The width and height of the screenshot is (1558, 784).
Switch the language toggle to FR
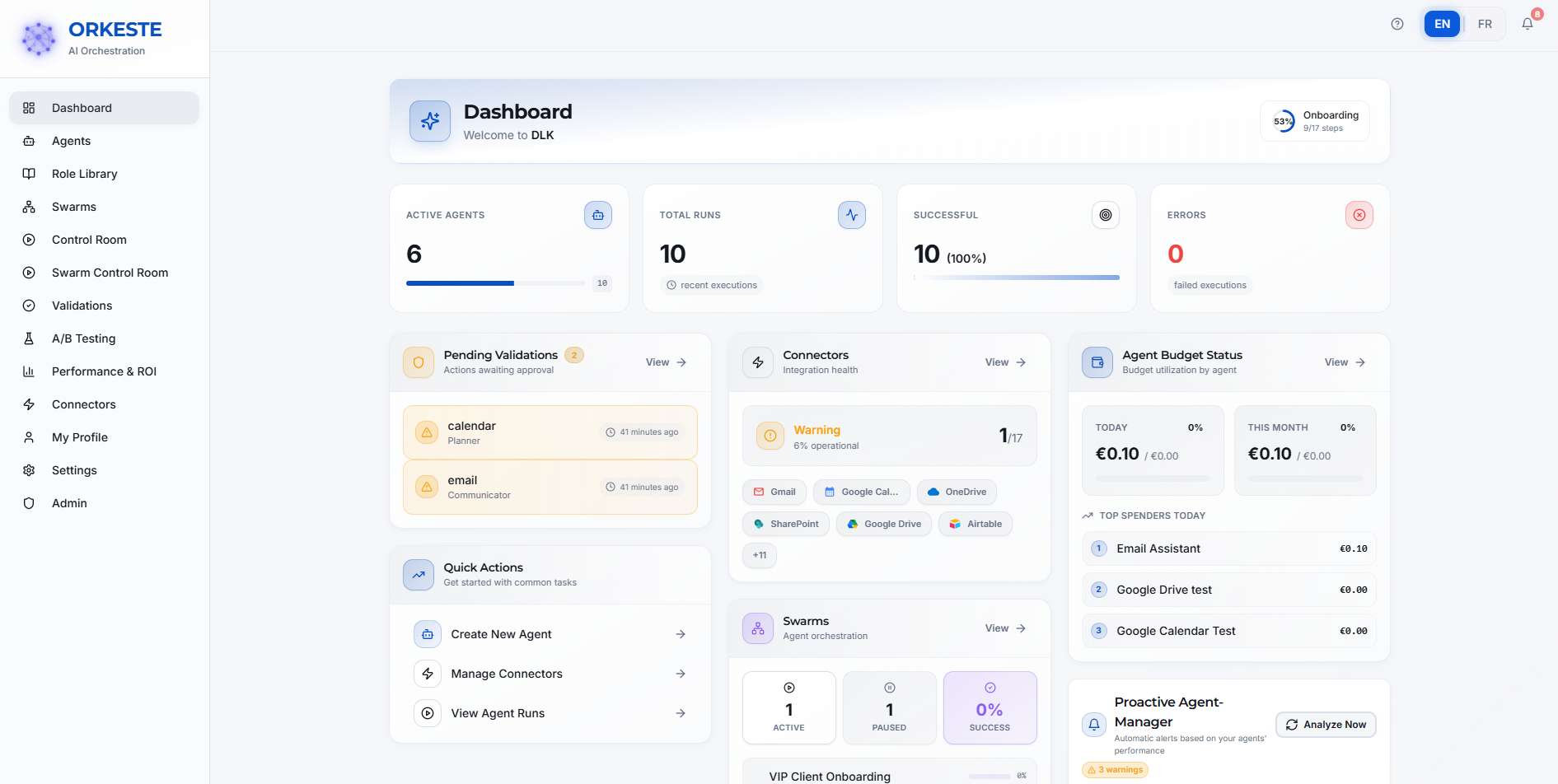(x=1485, y=24)
